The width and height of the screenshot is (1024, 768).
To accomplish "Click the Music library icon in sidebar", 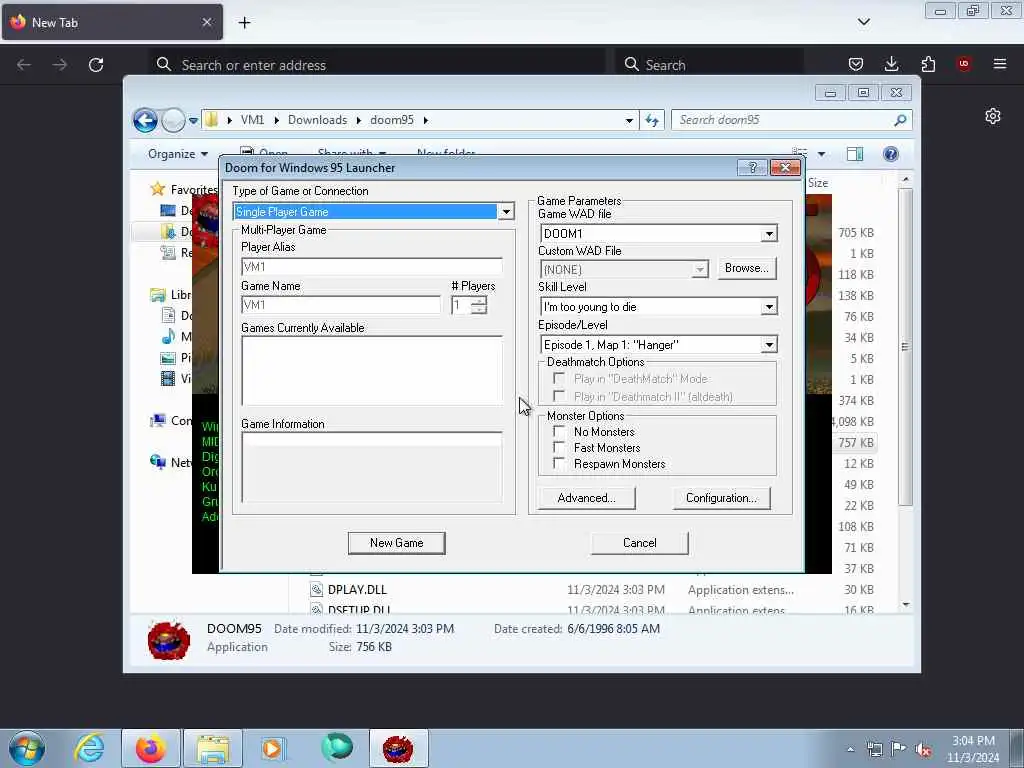I will pyautogui.click(x=168, y=336).
